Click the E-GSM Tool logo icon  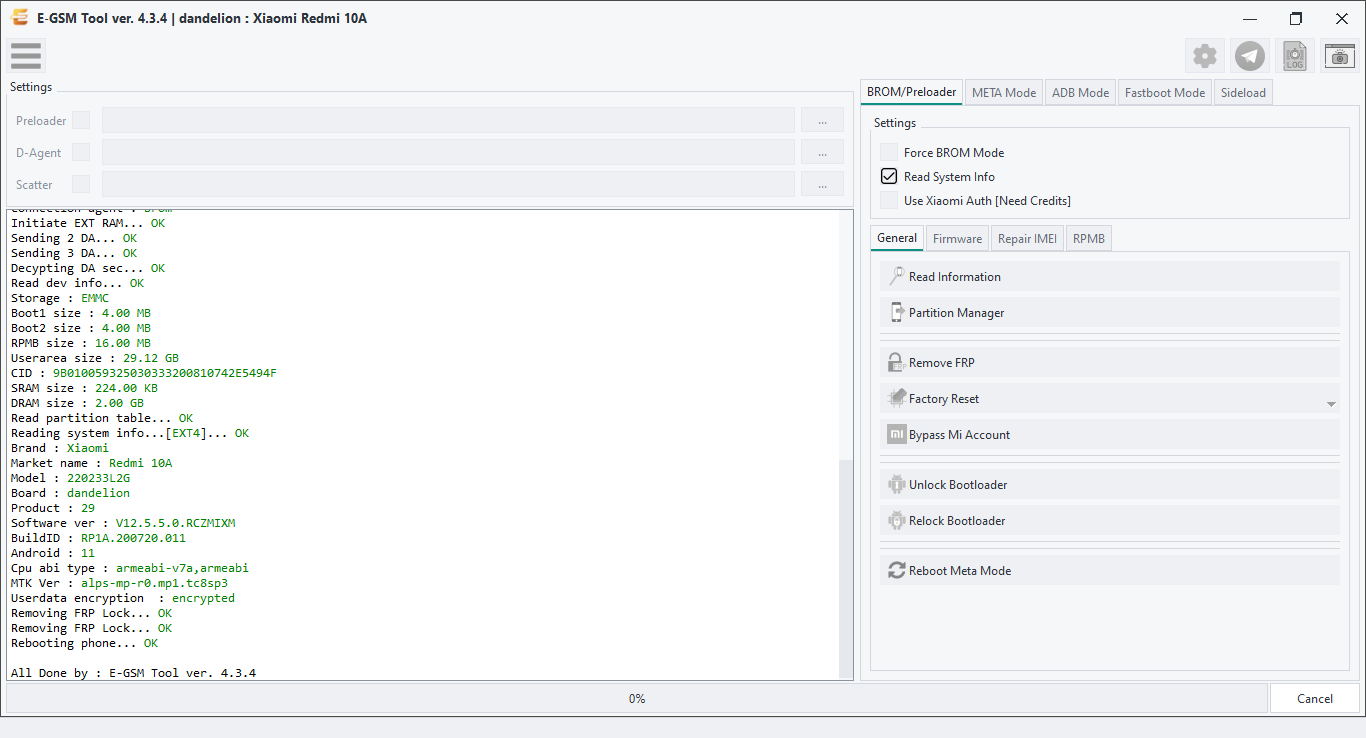[19, 18]
